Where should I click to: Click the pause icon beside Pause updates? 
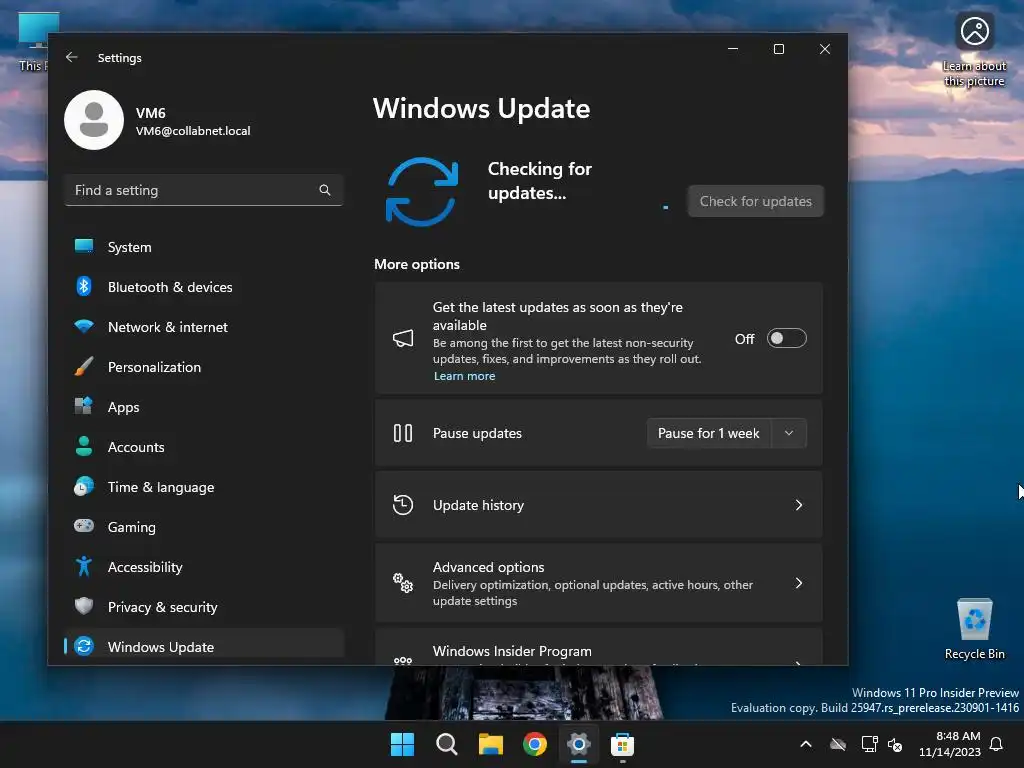(x=403, y=433)
